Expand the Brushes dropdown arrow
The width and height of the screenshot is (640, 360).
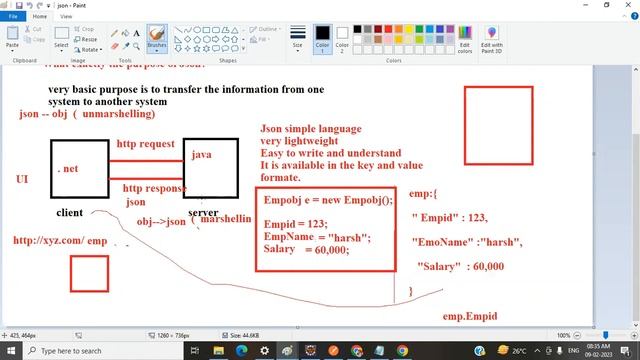tap(157, 51)
